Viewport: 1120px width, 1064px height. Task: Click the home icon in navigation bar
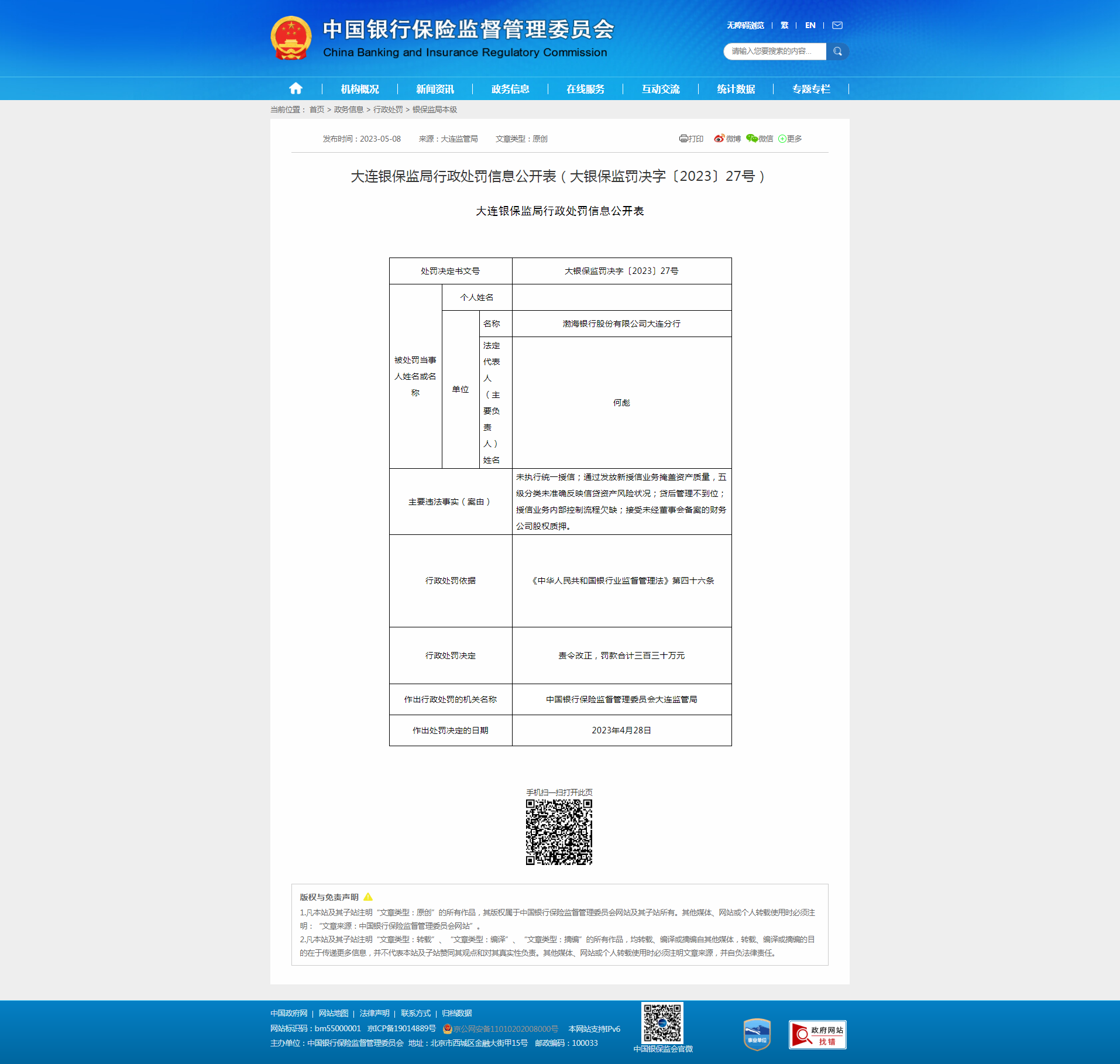296,88
